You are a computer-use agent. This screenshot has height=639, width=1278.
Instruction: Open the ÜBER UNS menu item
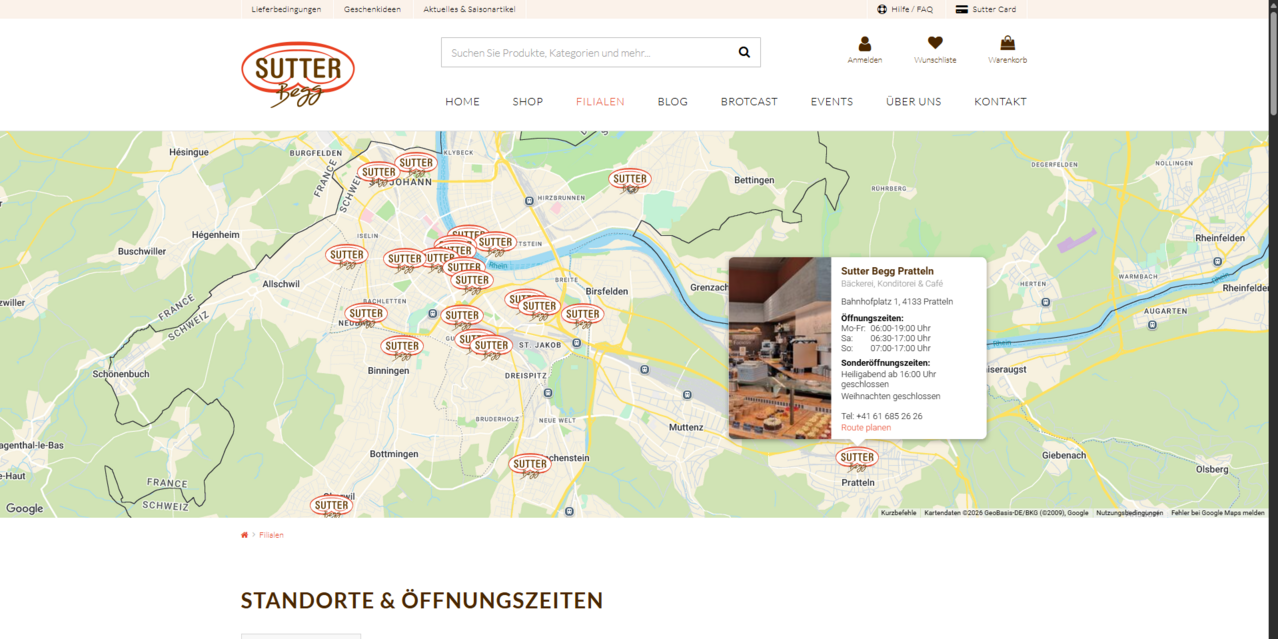tap(914, 102)
